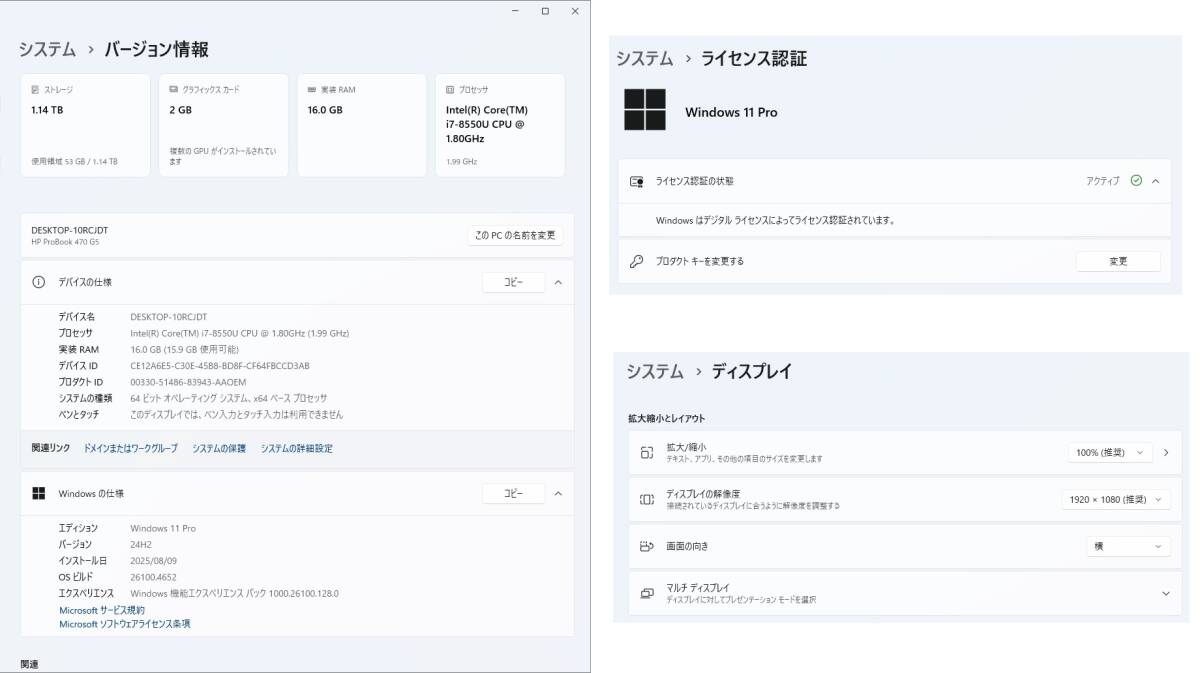
Task: Click the 関連 heading at window bottom
Action: (x=30, y=663)
